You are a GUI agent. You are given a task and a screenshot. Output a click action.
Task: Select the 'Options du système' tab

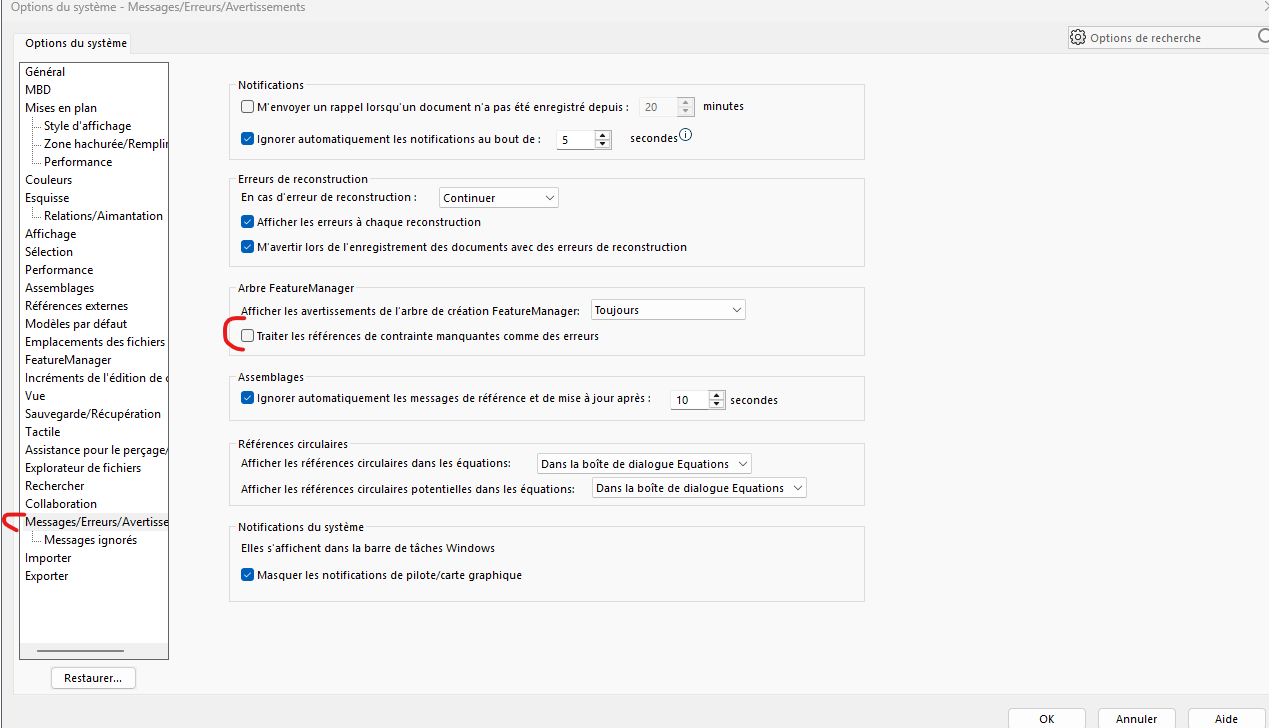click(76, 43)
